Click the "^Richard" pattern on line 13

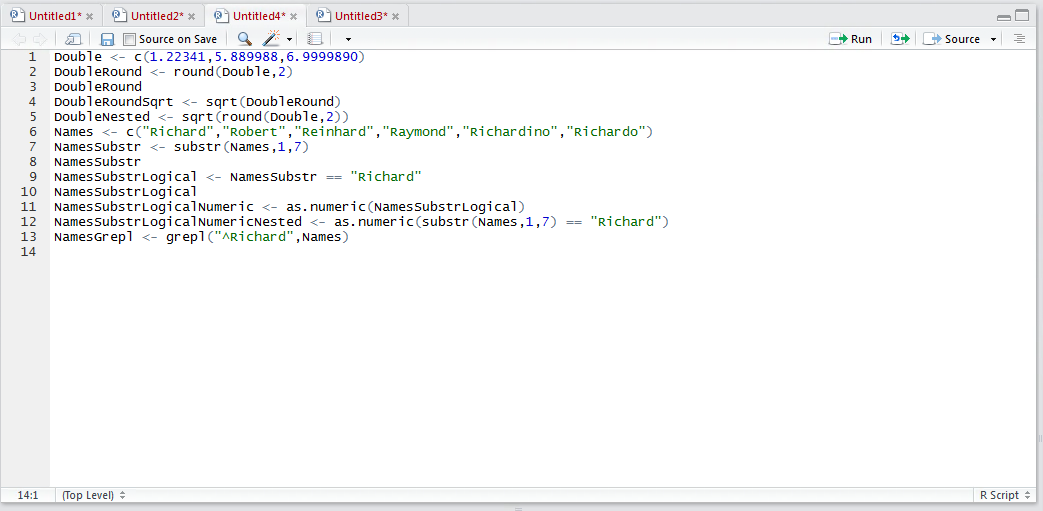point(253,237)
